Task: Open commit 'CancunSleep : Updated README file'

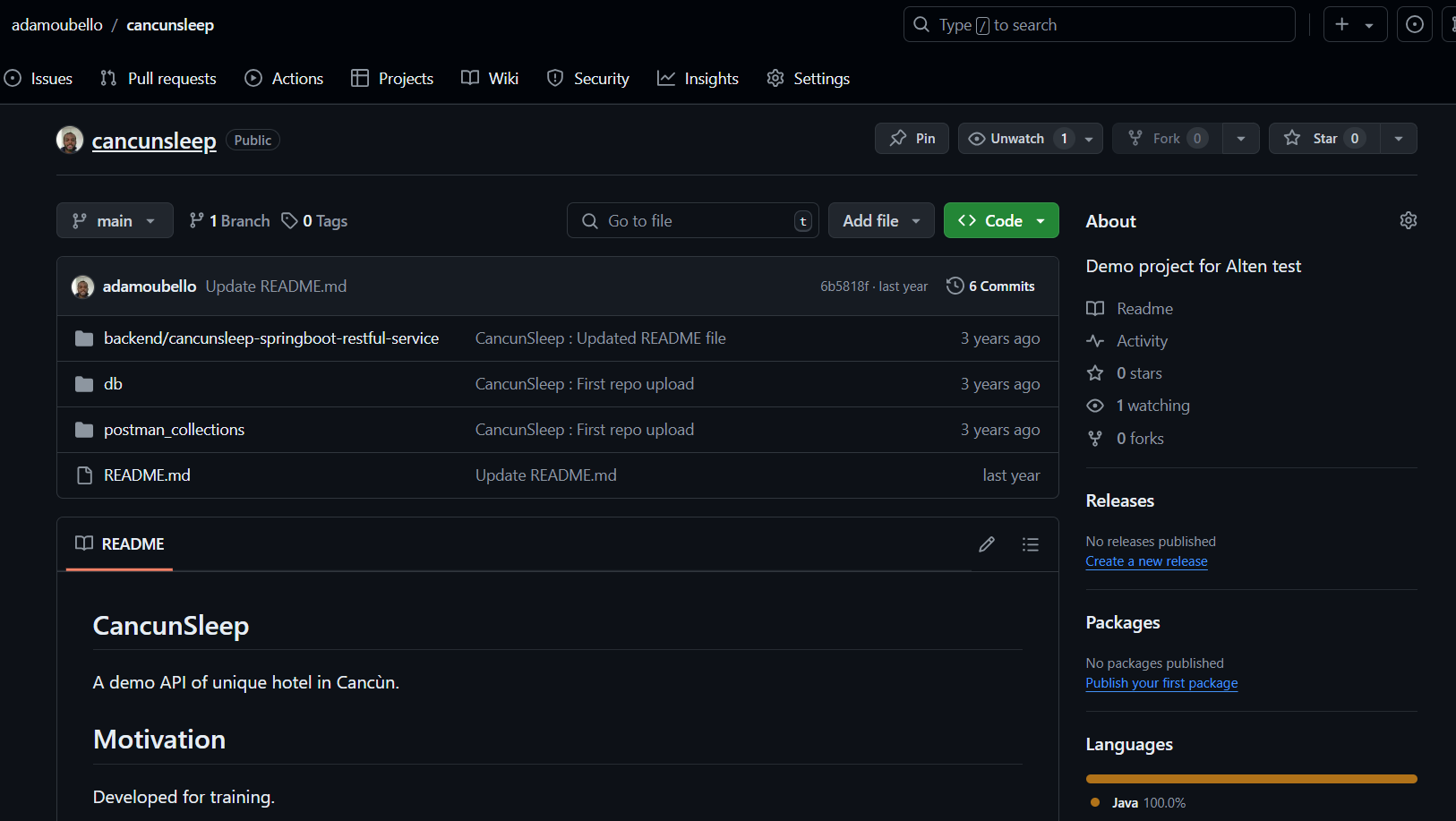Action: click(601, 338)
